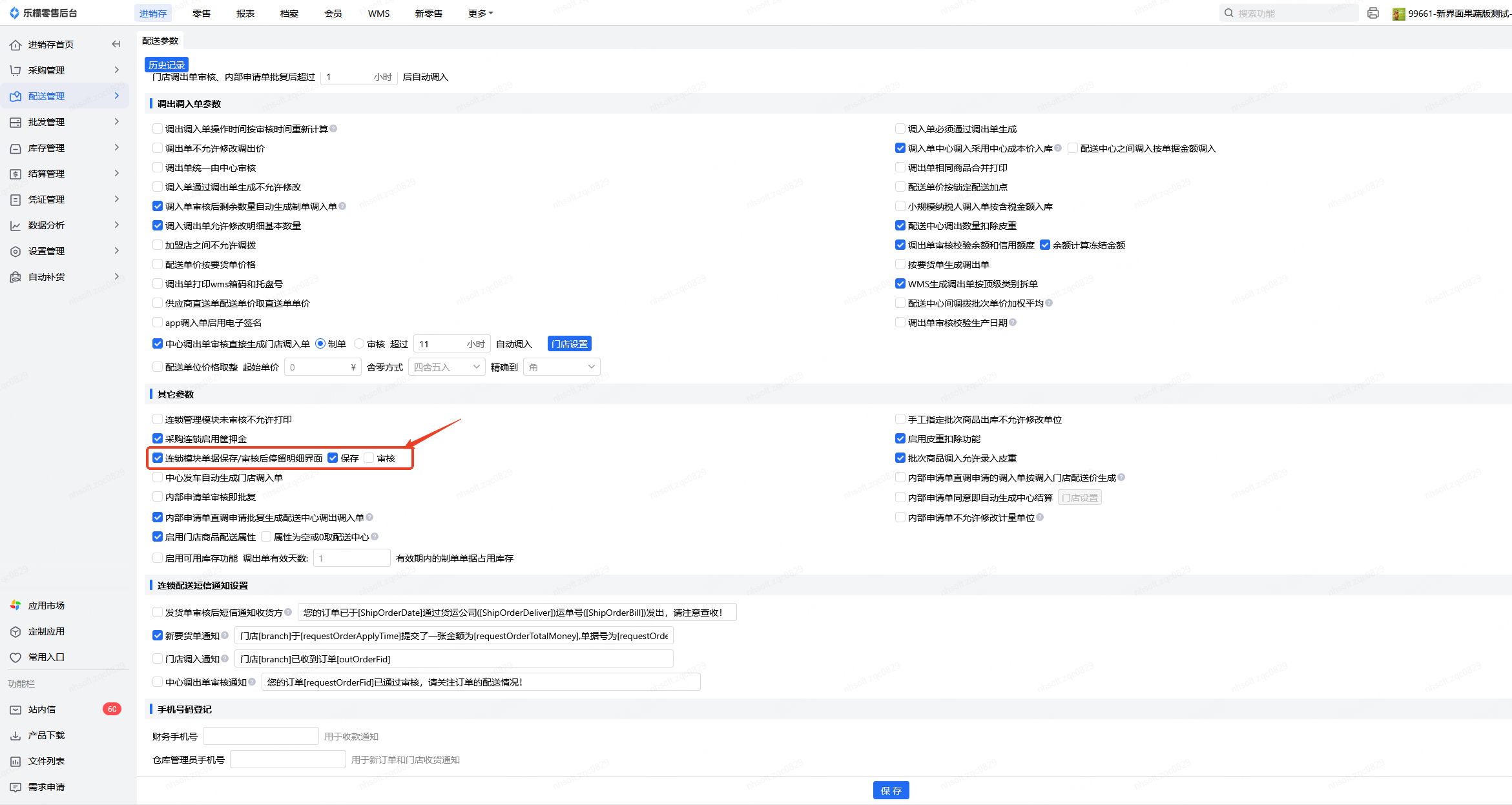1512x805 pixels.
Task: Collapse sidebar with the arrow icon
Action: tap(116, 44)
